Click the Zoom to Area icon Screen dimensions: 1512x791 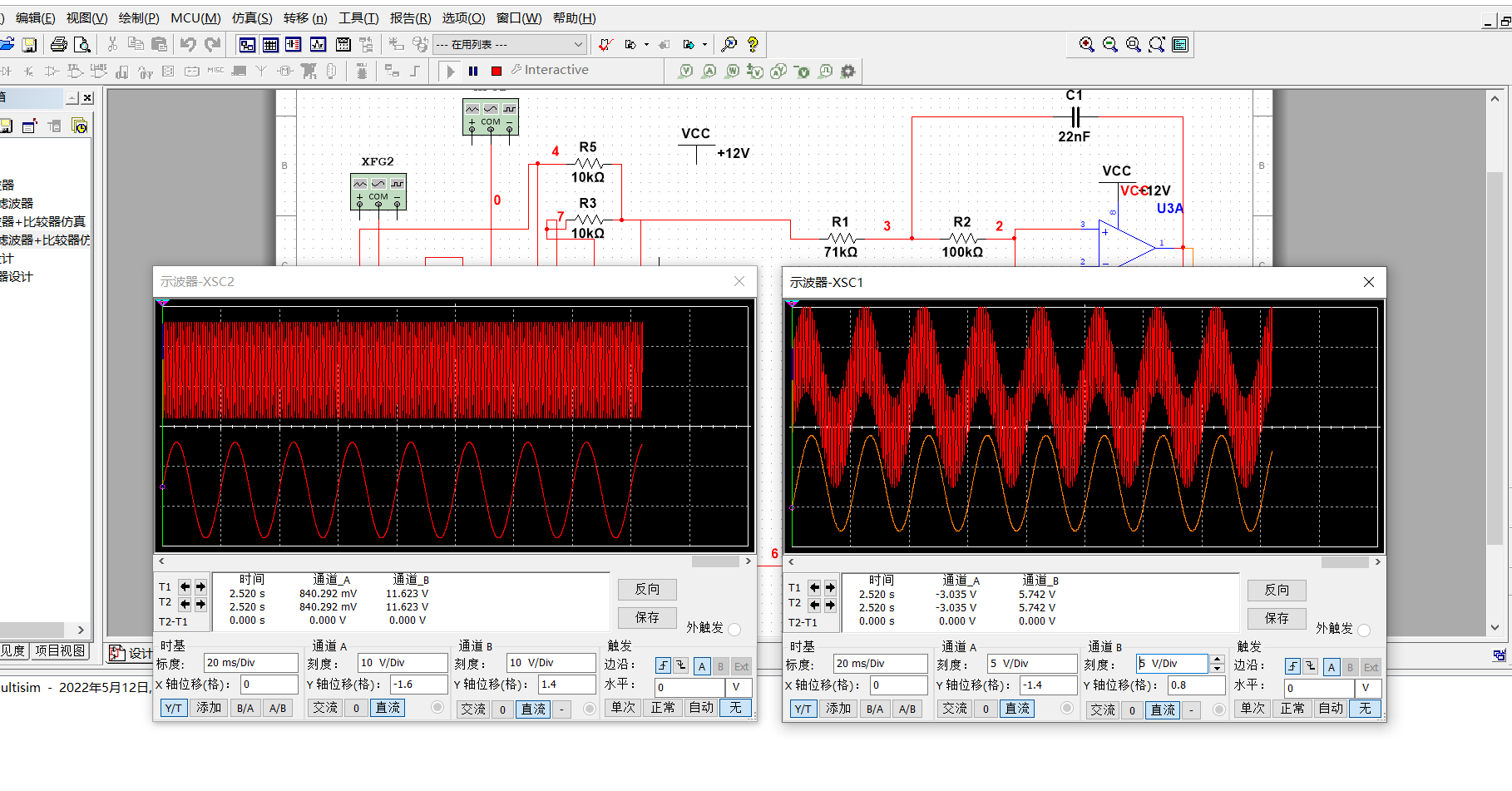[1133, 44]
